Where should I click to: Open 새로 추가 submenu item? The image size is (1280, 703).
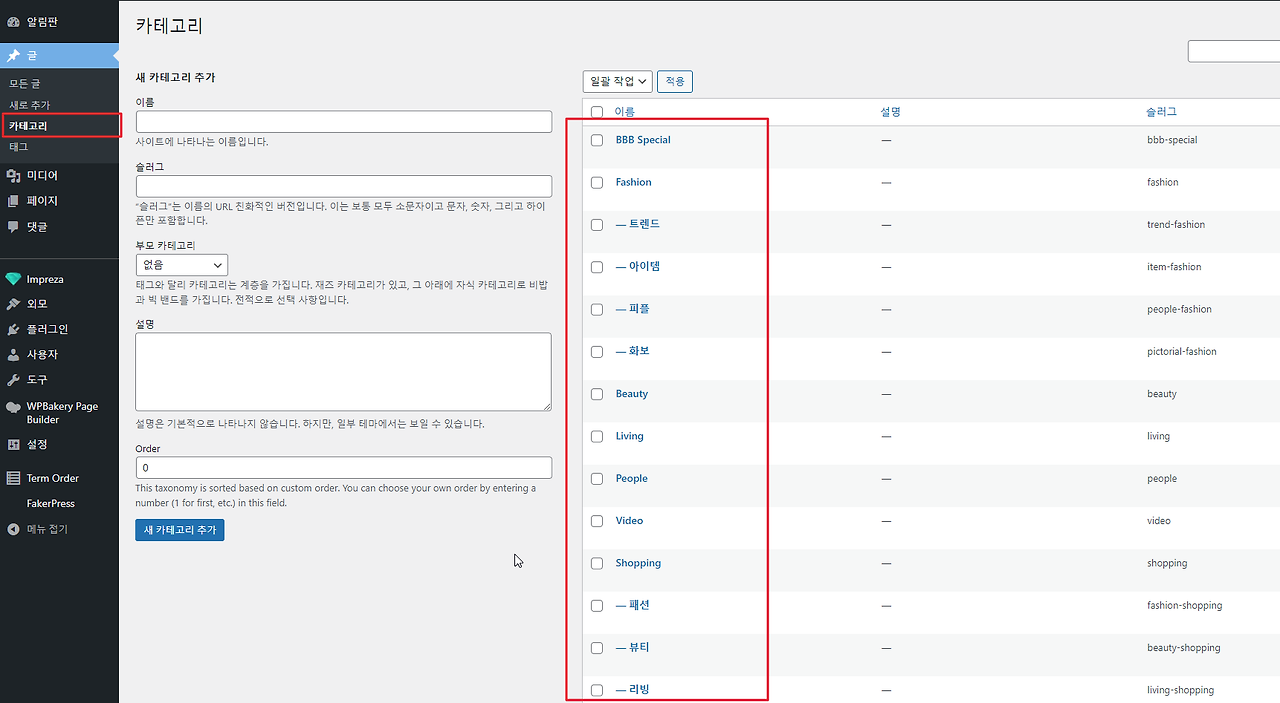point(29,105)
